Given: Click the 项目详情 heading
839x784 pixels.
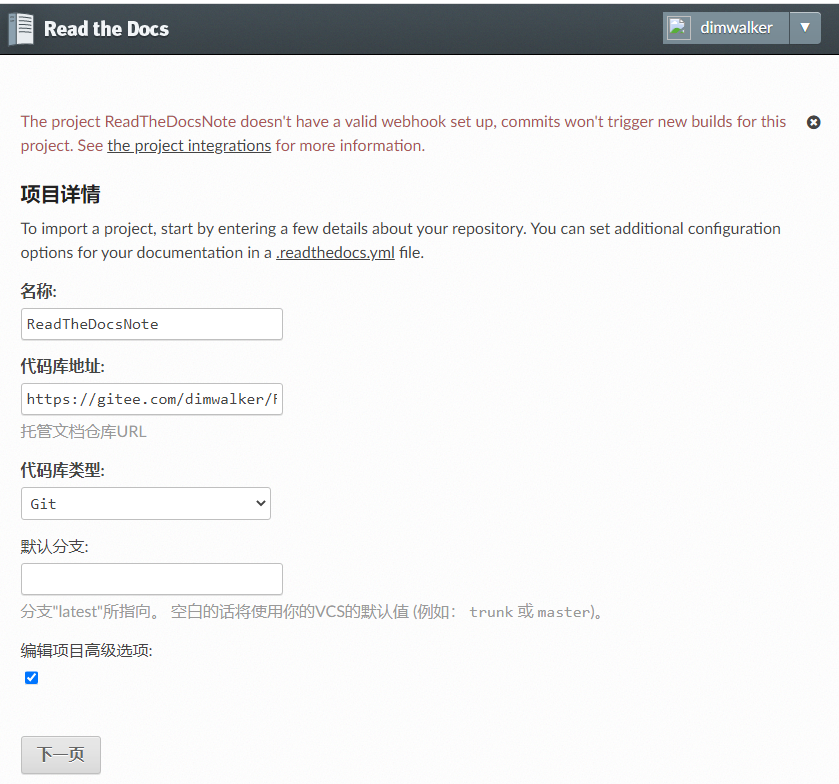Looking at the screenshot, I should coord(60,194).
